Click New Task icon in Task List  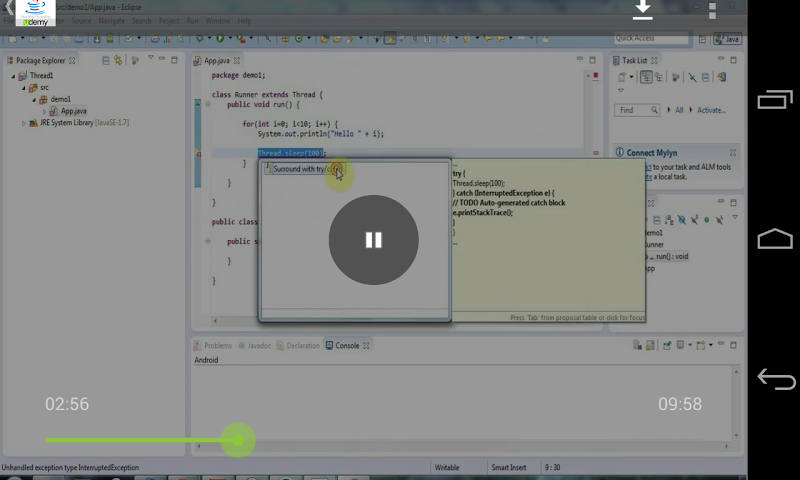pyautogui.click(x=621, y=77)
